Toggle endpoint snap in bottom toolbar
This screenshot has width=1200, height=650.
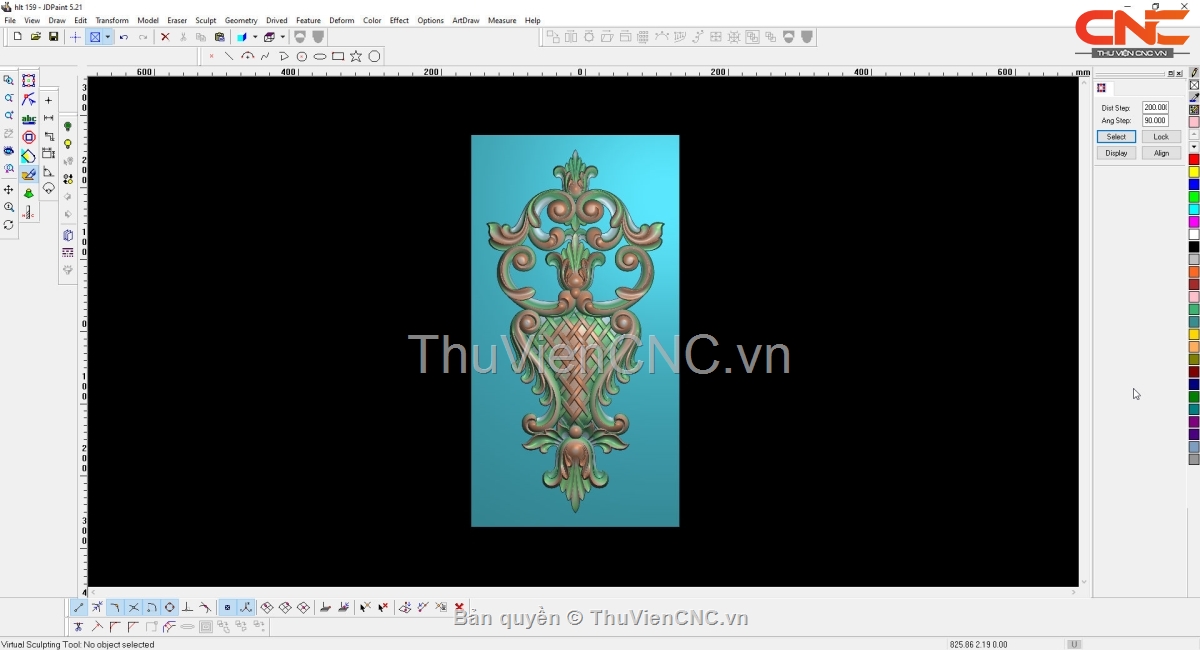coord(78,607)
